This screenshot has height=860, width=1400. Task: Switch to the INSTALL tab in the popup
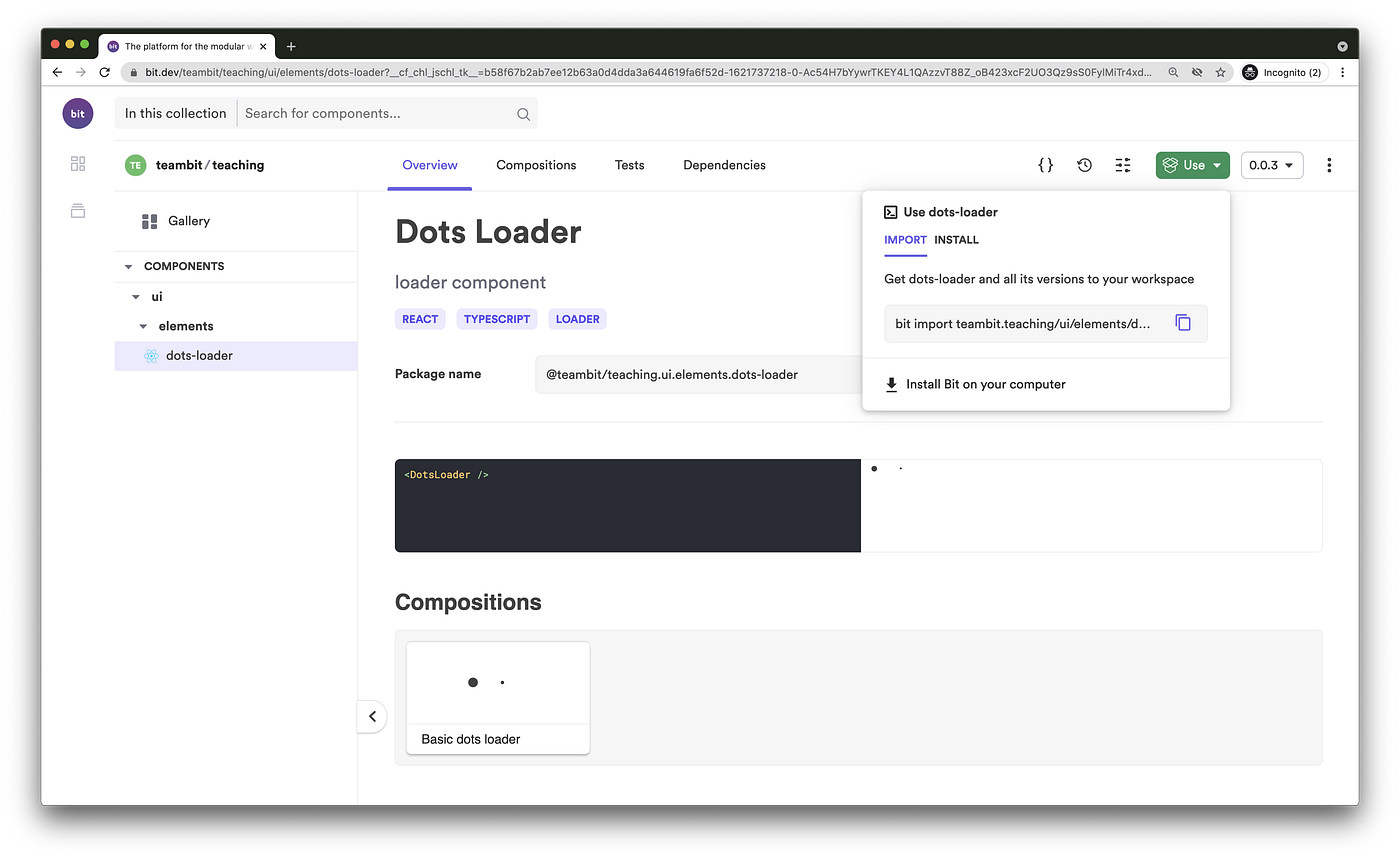(956, 240)
